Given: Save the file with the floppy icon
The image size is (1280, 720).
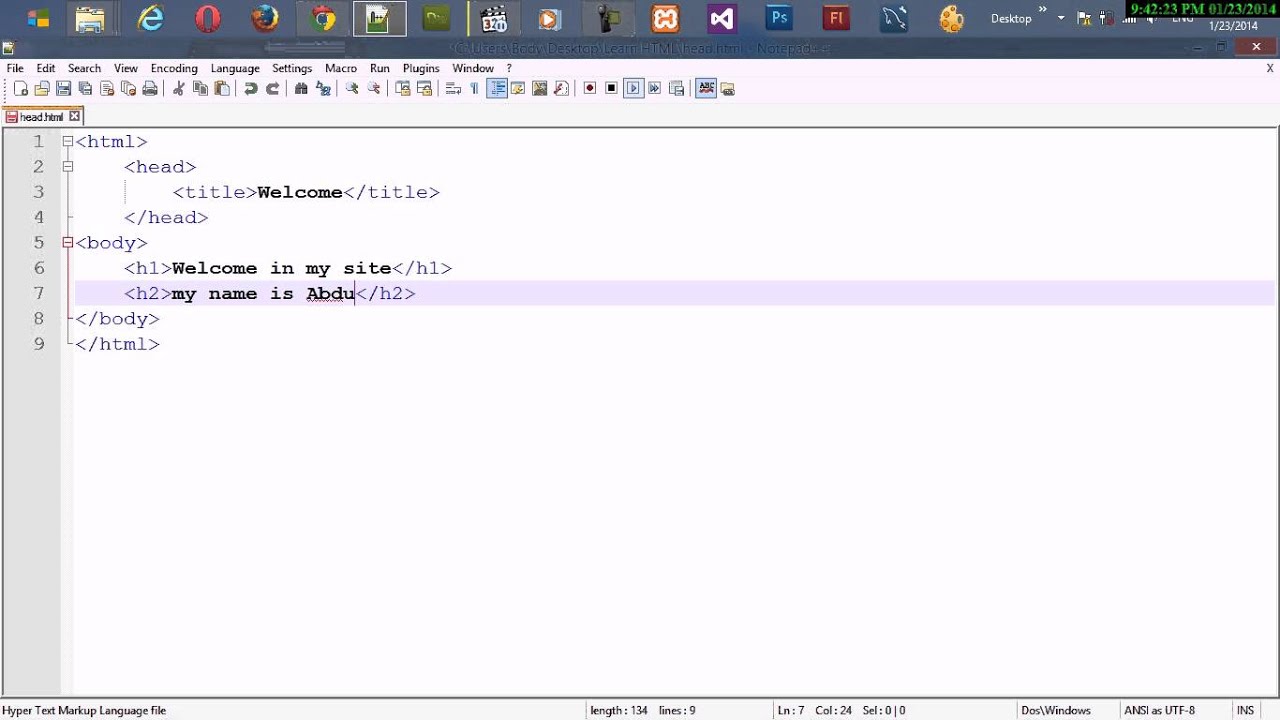Looking at the screenshot, I should (63, 89).
